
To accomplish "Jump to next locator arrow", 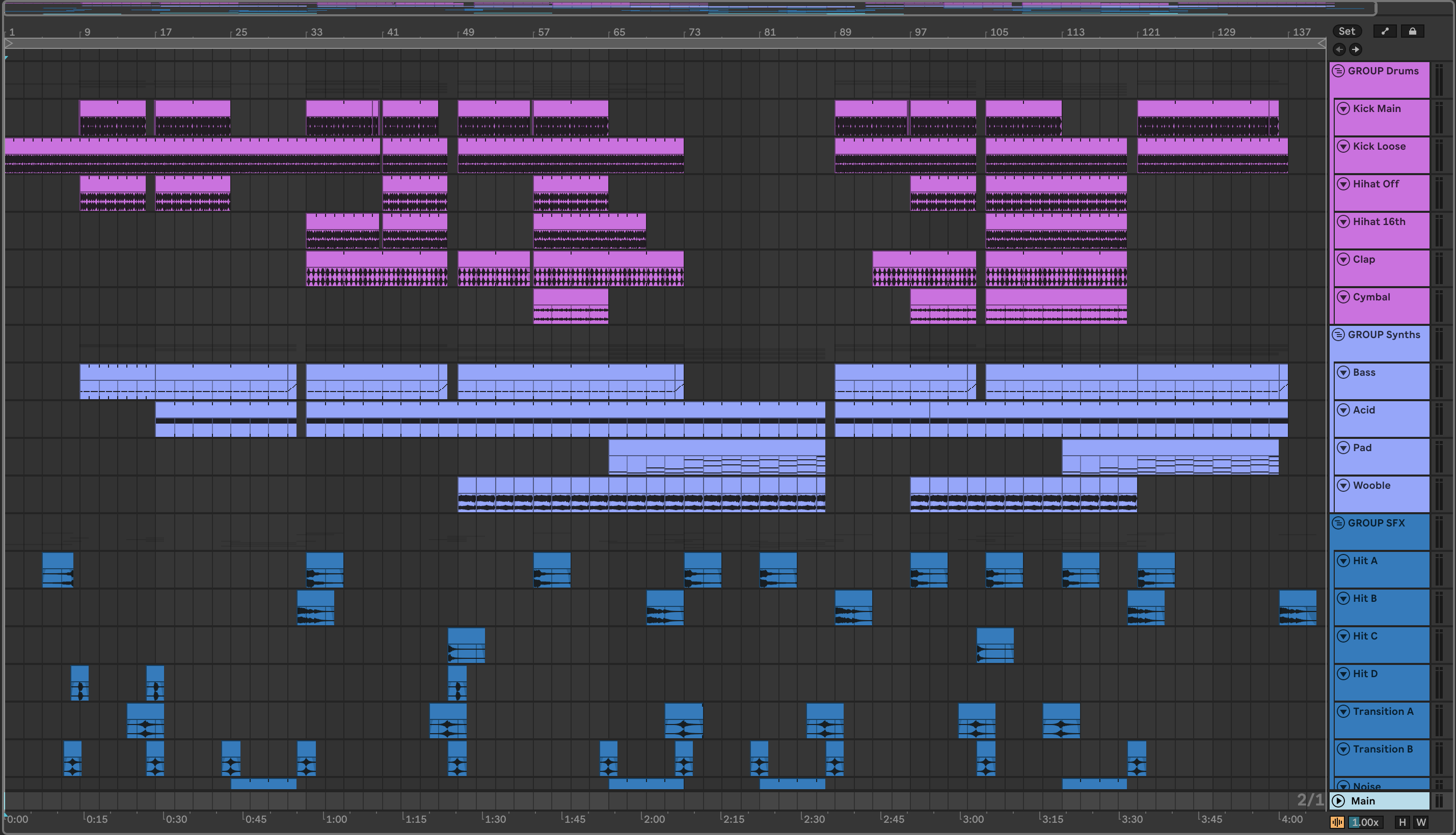I will tap(1355, 49).
